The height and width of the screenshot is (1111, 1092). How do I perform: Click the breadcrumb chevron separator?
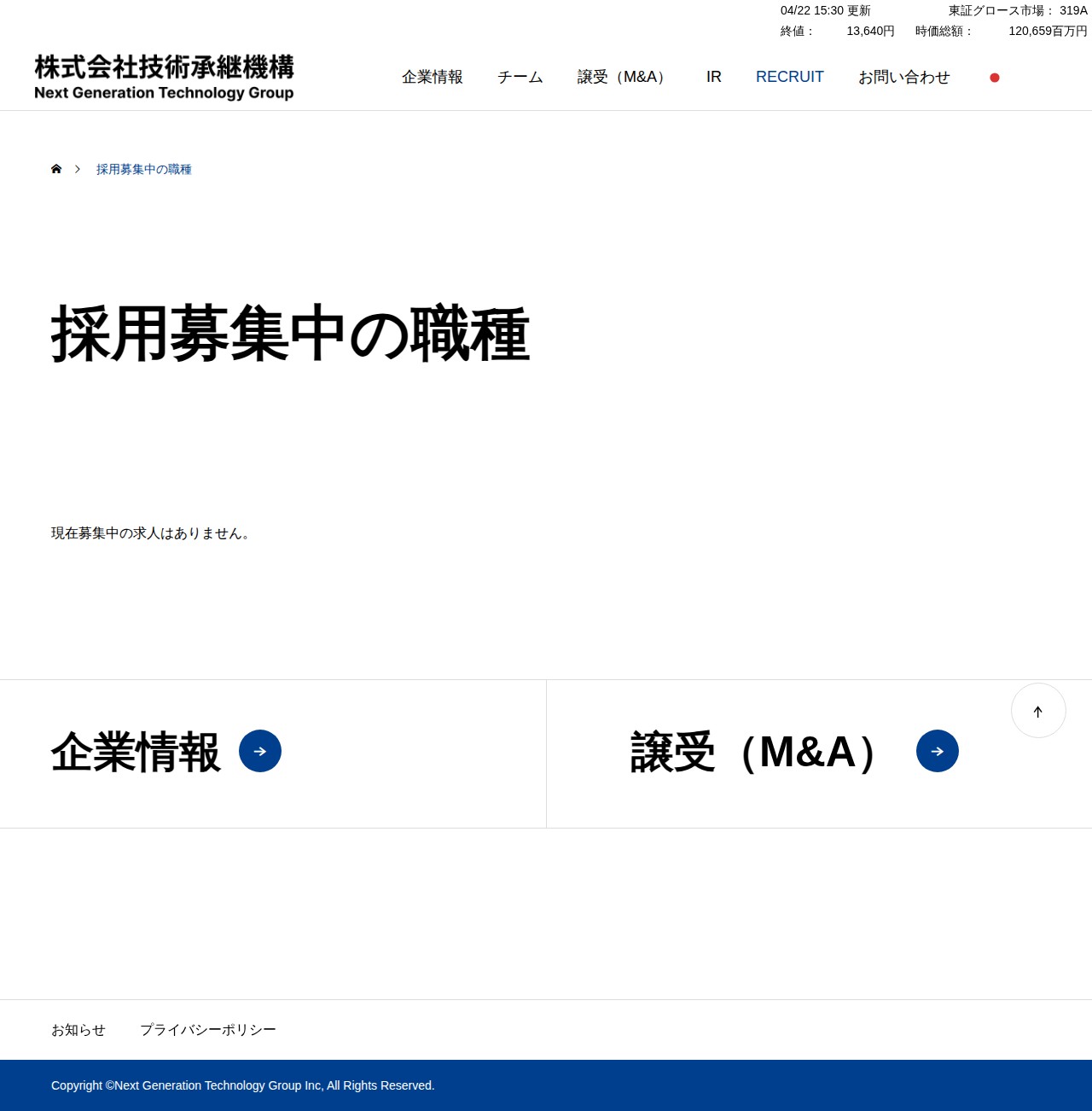coord(78,169)
